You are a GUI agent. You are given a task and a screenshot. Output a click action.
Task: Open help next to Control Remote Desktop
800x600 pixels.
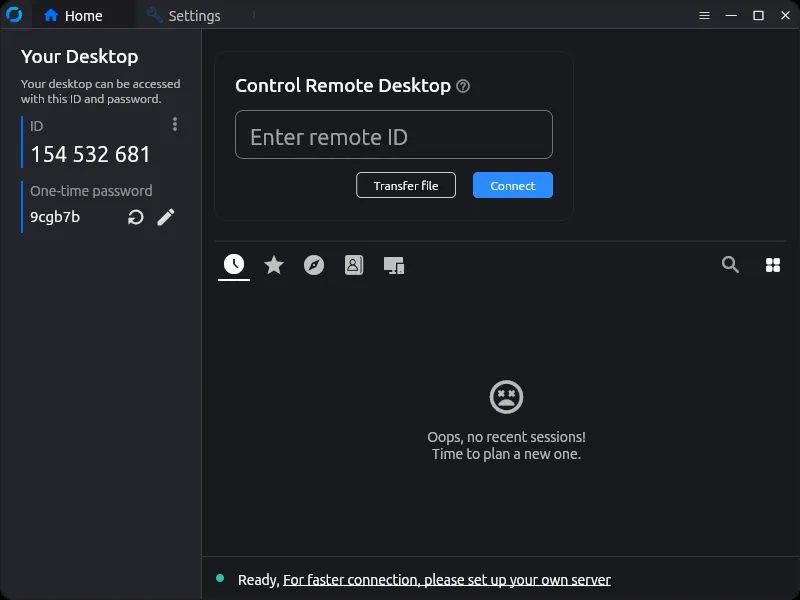(462, 87)
